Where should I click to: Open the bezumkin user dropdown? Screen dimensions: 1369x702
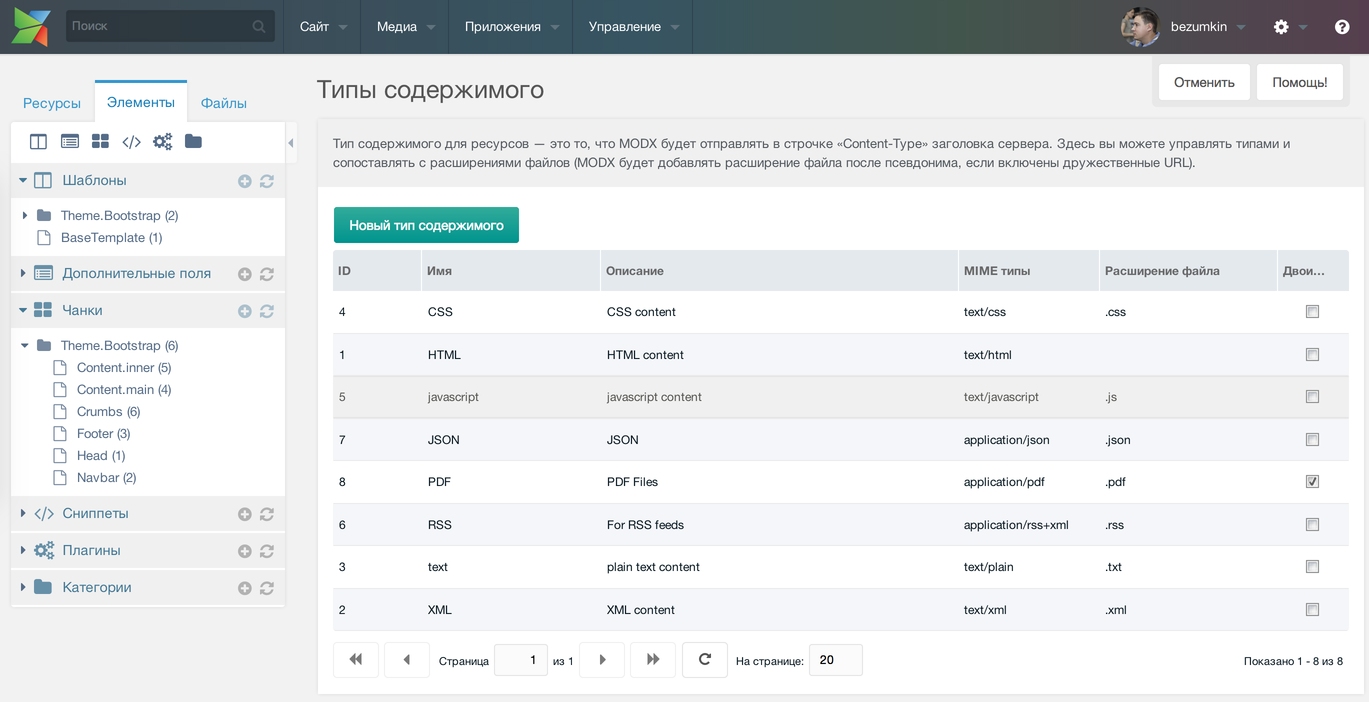1199,27
